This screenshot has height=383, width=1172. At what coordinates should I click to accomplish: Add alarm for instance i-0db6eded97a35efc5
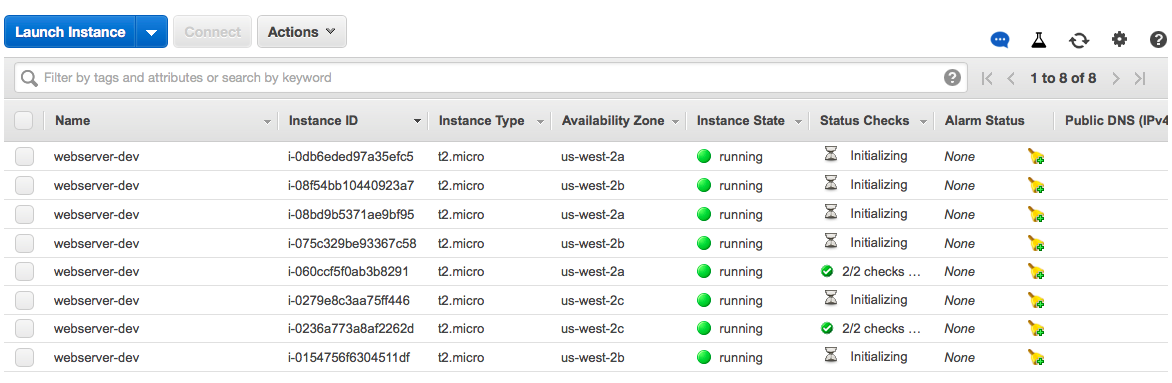pyautogui.click(x=1035, y=156)
